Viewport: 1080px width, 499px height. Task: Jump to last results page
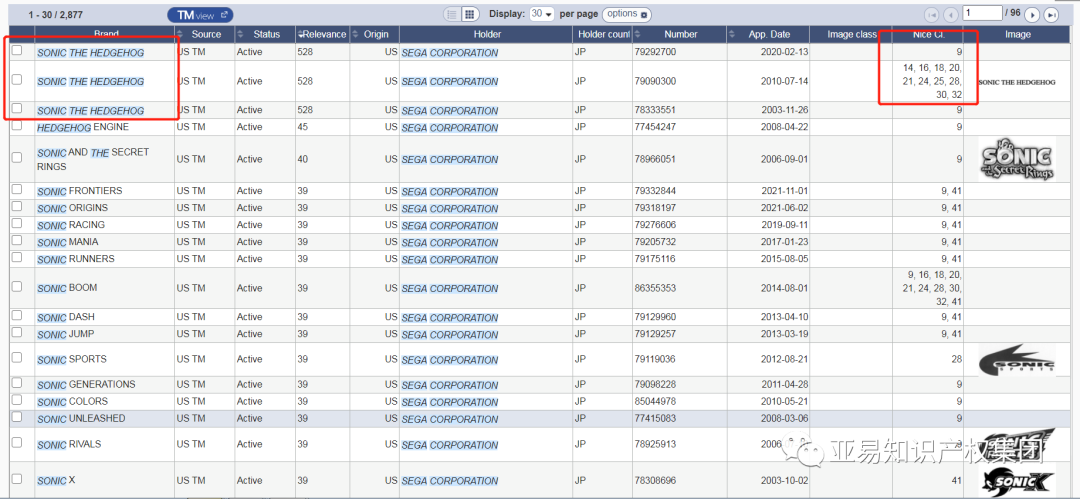(x=1051, y=14)
